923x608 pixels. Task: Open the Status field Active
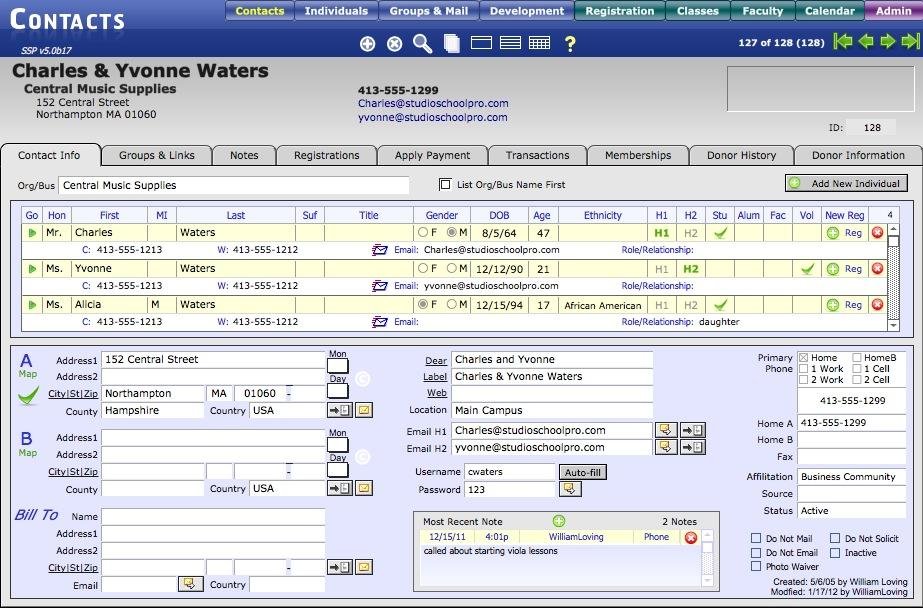[851, 511]
